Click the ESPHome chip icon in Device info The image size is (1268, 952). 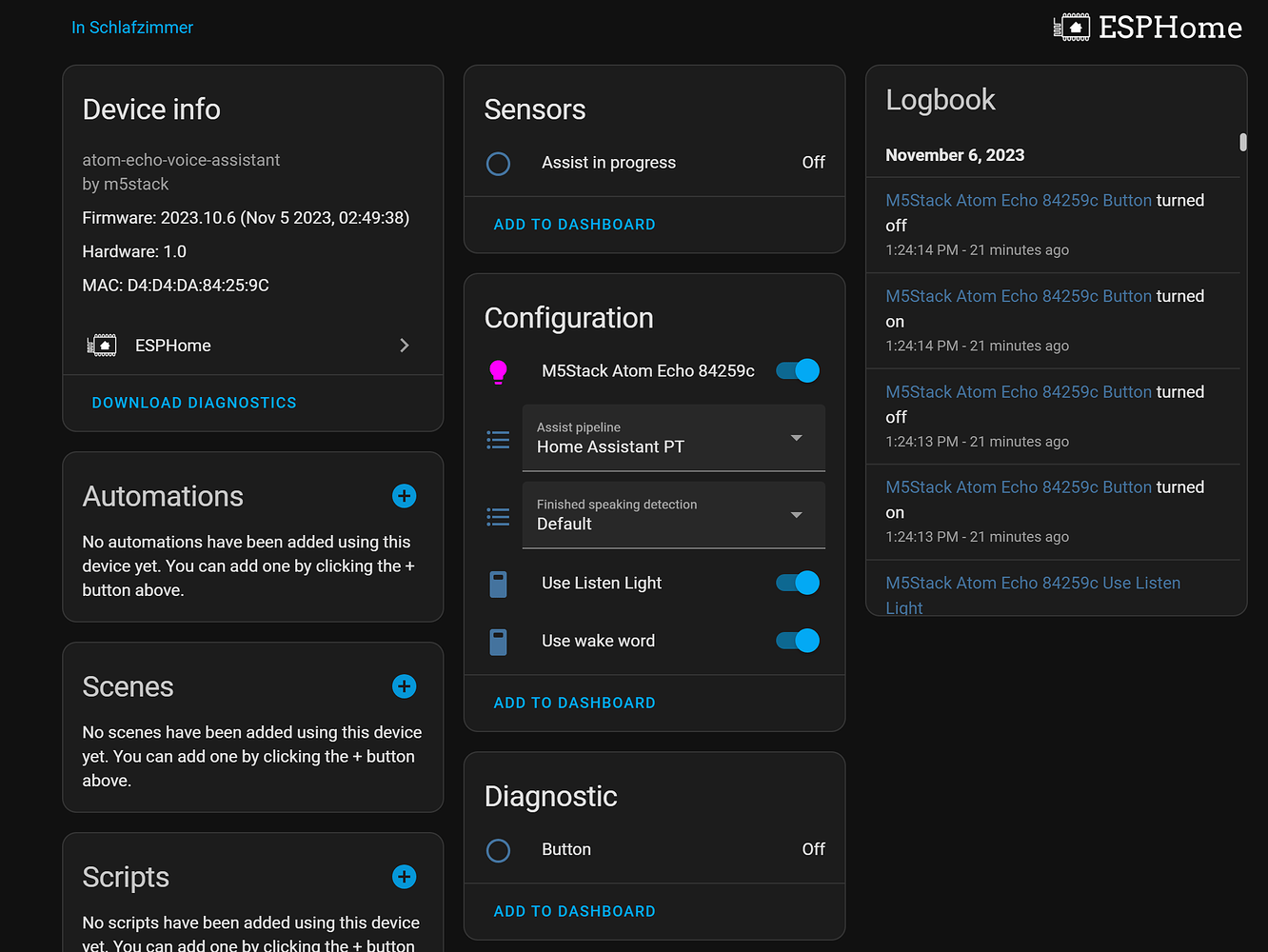pos(102,345)
